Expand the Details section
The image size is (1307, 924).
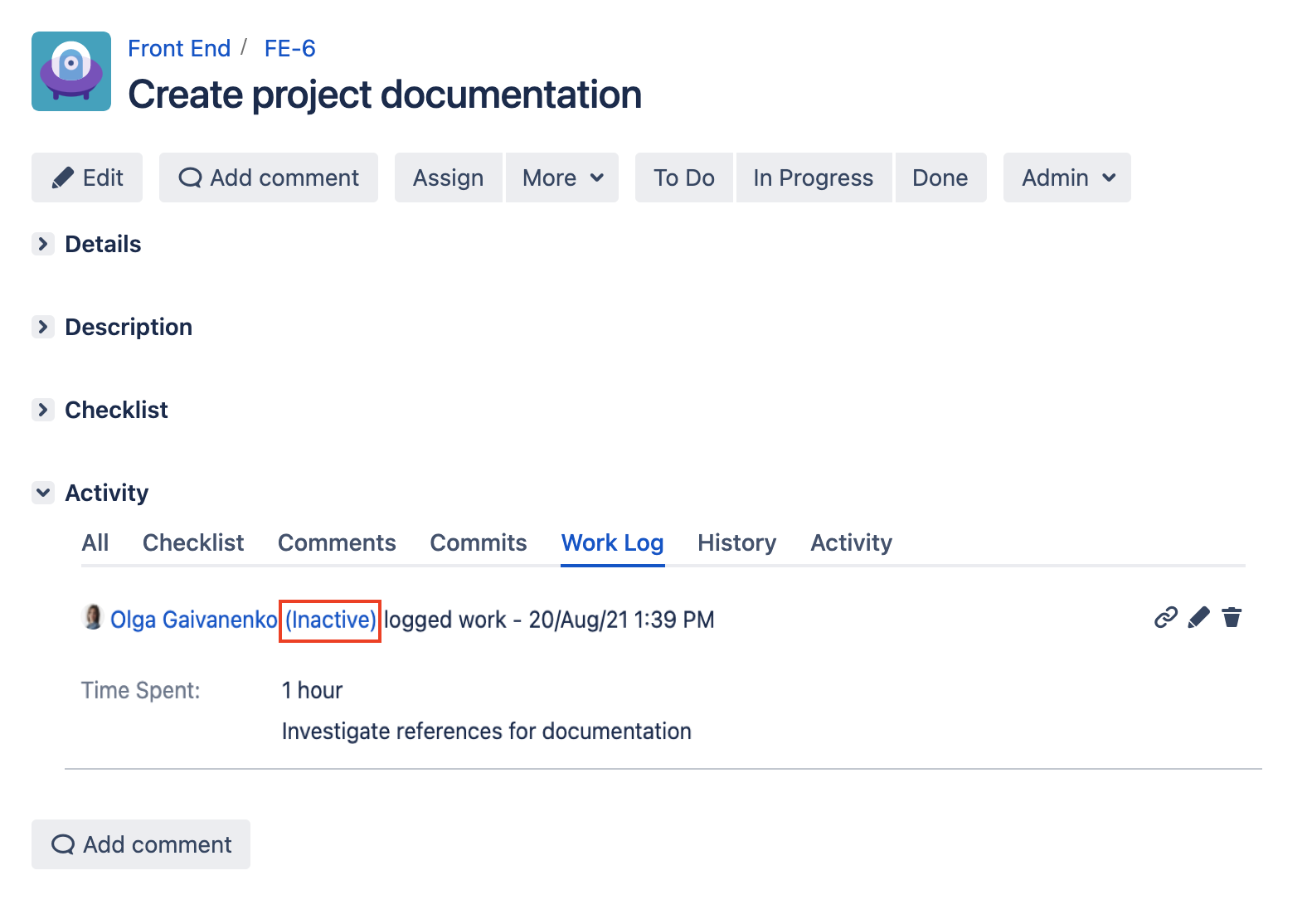[x=43, y=244]
